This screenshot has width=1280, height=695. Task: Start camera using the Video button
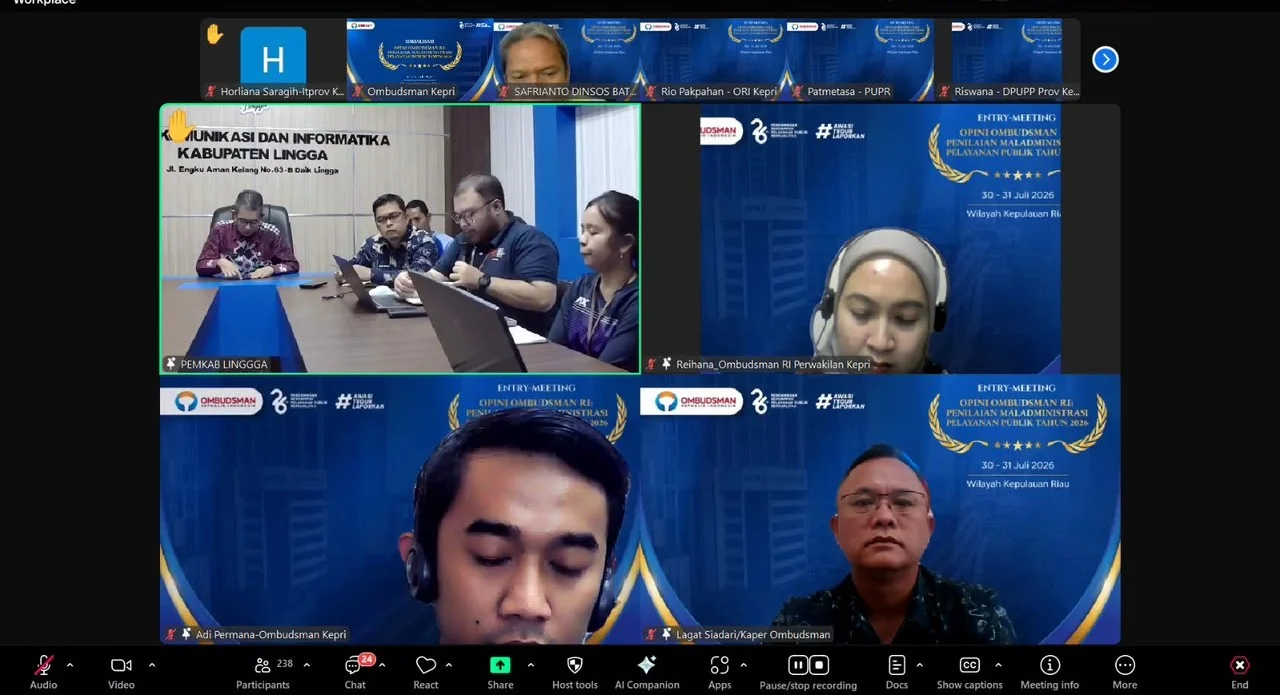[121, 671]
